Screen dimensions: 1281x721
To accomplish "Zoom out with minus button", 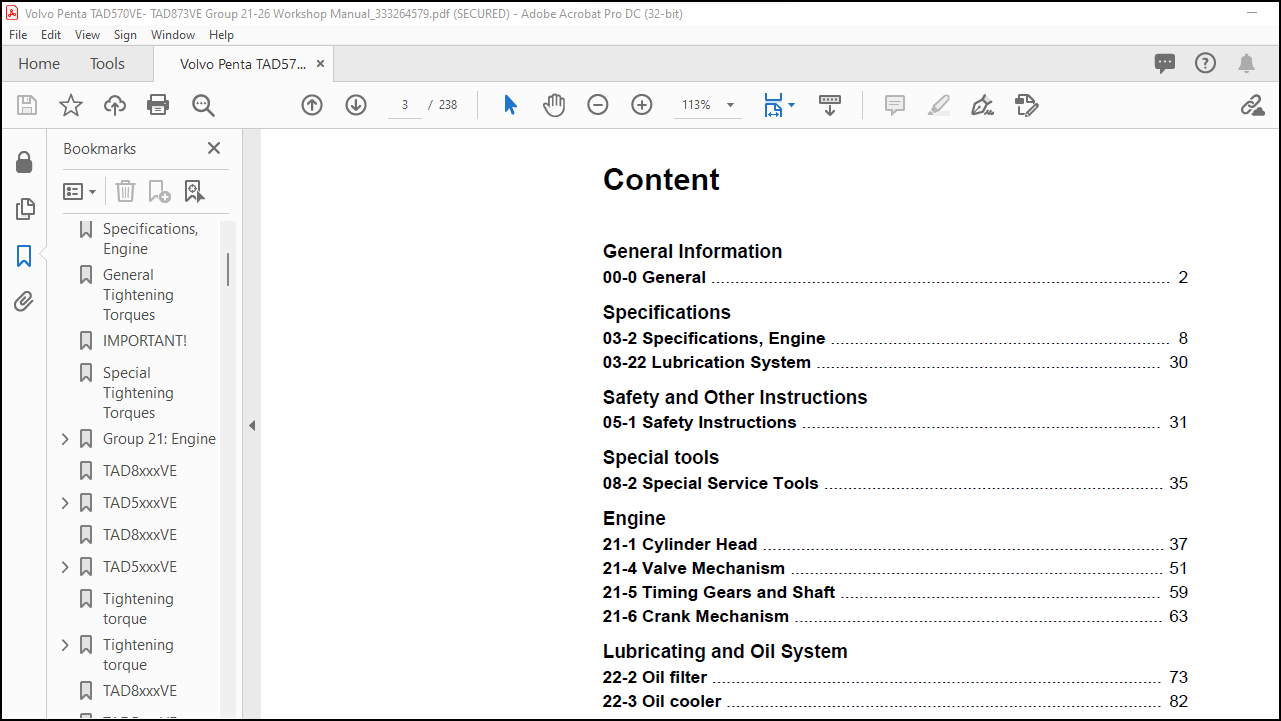I will click(x=598, y=105).
